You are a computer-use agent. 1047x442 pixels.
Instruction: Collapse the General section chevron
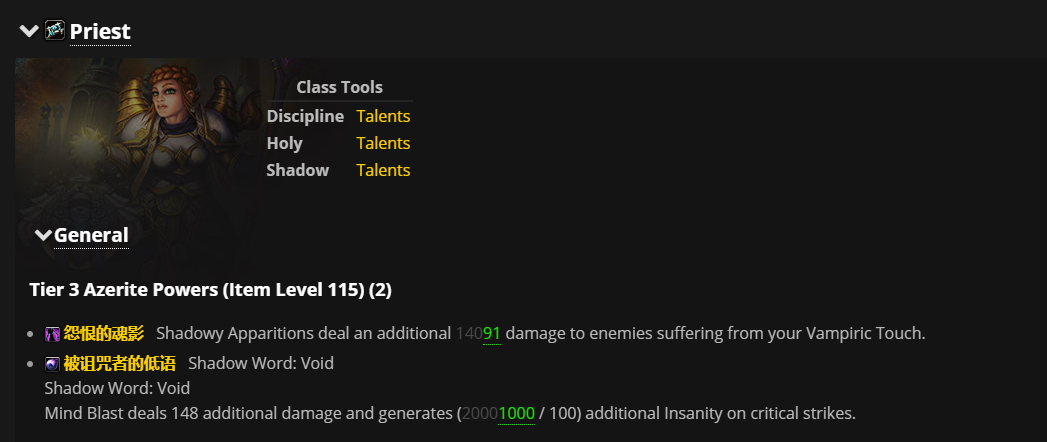pos(43,235)
